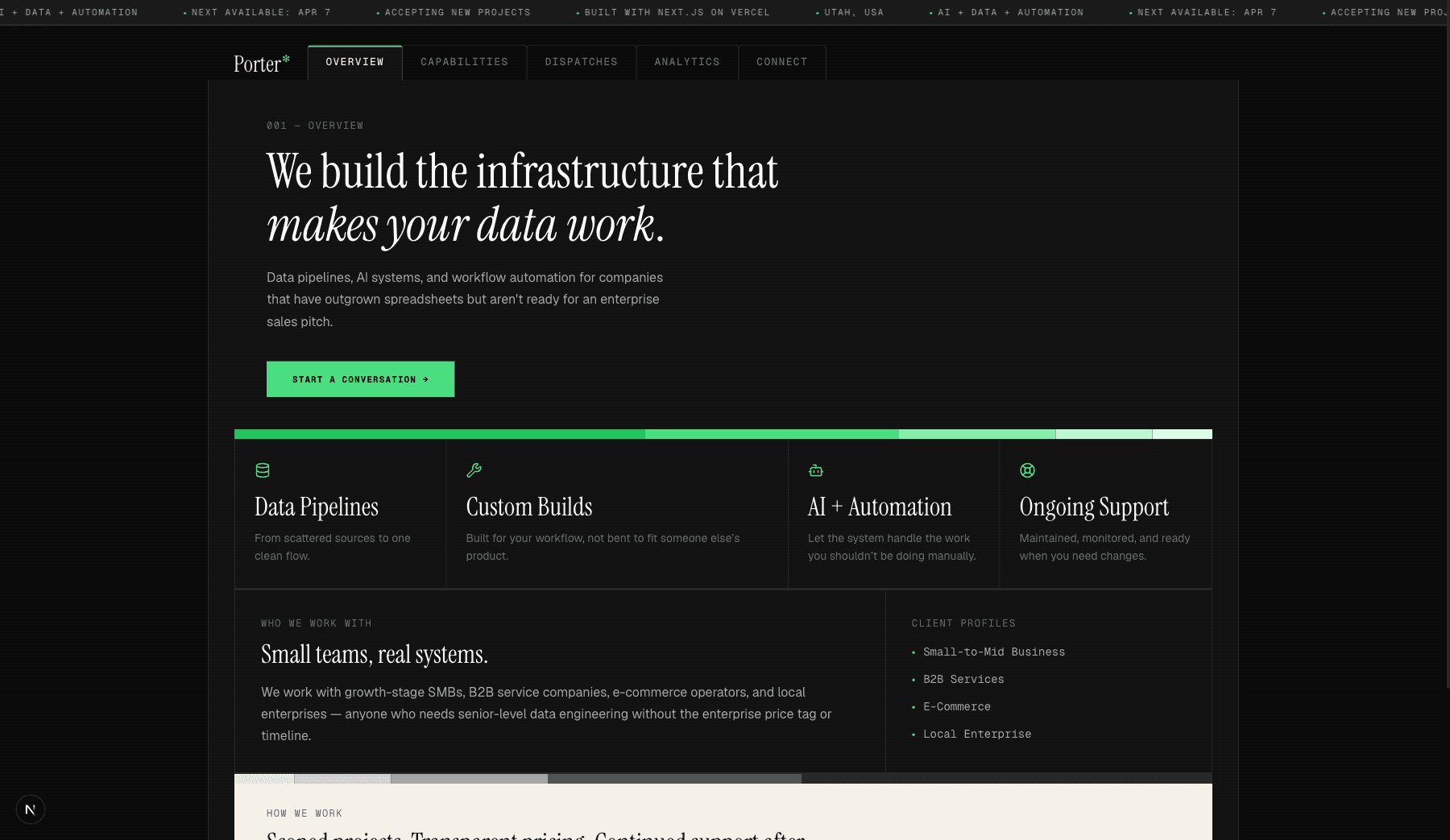1450x840 pixels.
Task: Click the B2B Services profile entry
Action: point(963,679)
